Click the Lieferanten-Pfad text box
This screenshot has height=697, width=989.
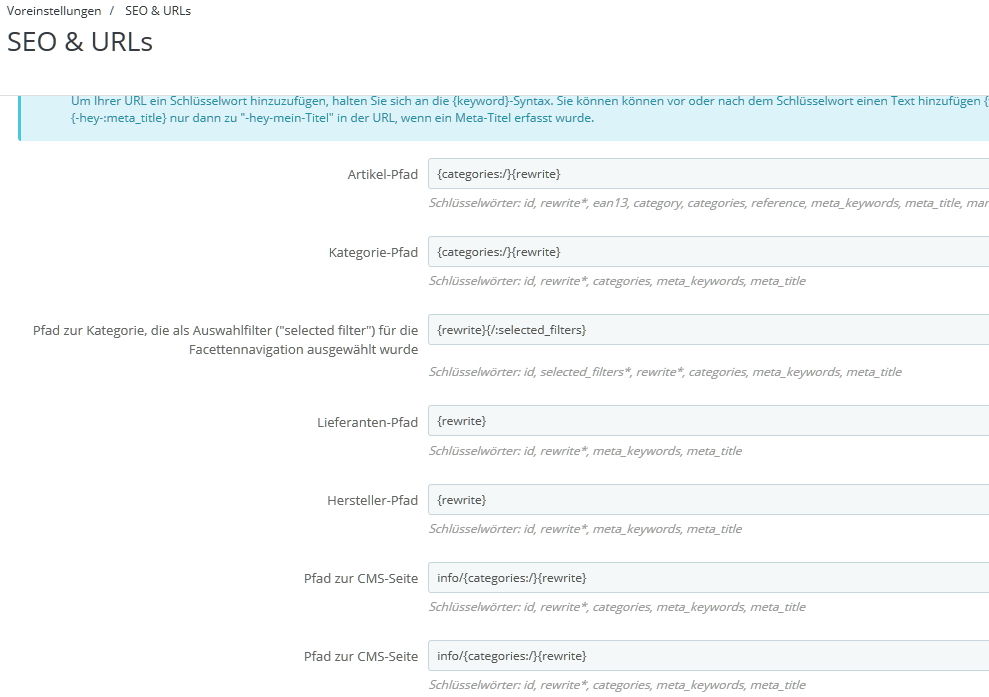point(600,421)
